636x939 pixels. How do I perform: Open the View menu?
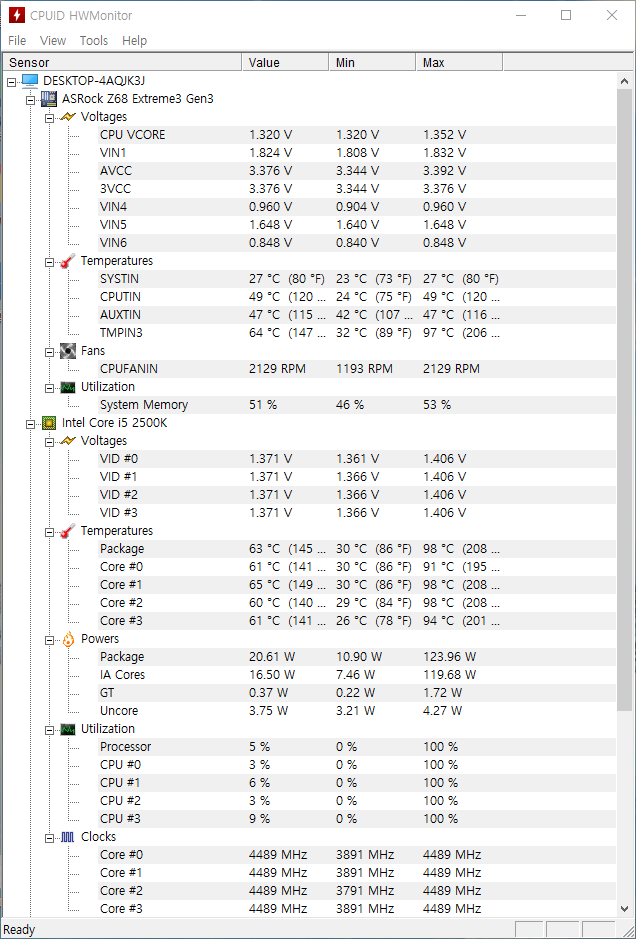point(53,40)
